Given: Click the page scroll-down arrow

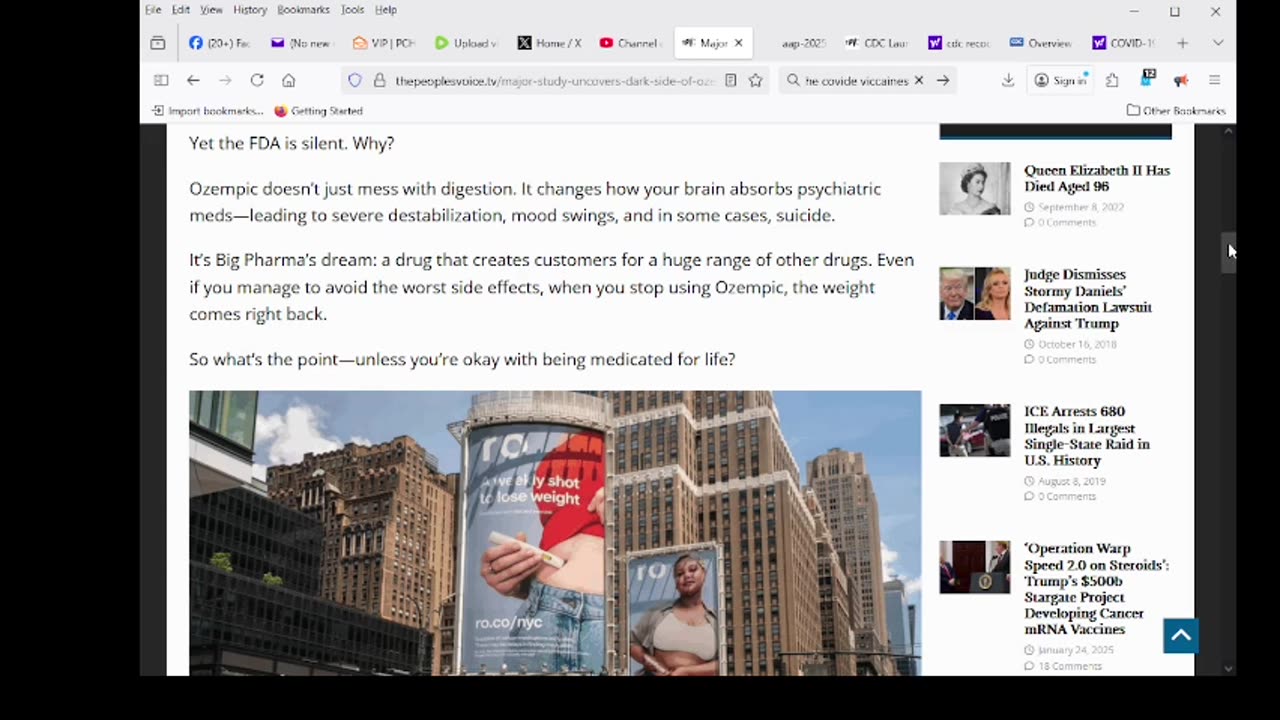Looking at the screenshot, I should point(1229,669).
